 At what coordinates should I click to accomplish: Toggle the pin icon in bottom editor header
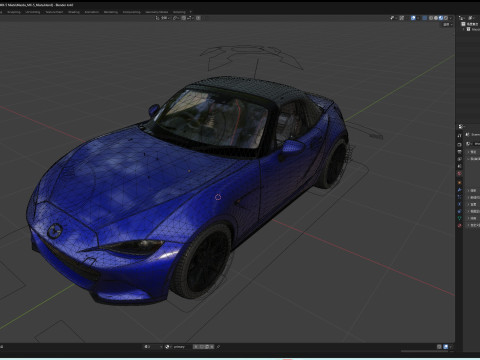pos(218,347)
